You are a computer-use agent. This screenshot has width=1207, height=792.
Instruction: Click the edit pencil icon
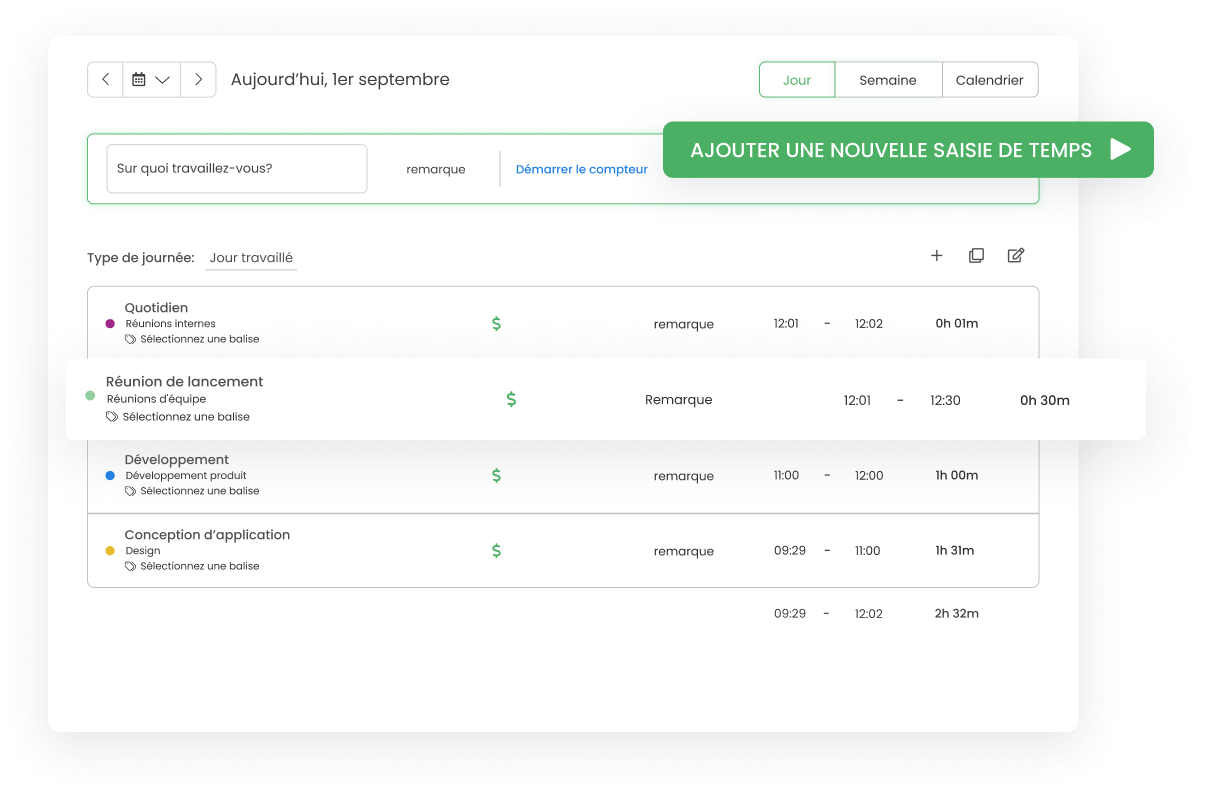(x=1016, y=256)
